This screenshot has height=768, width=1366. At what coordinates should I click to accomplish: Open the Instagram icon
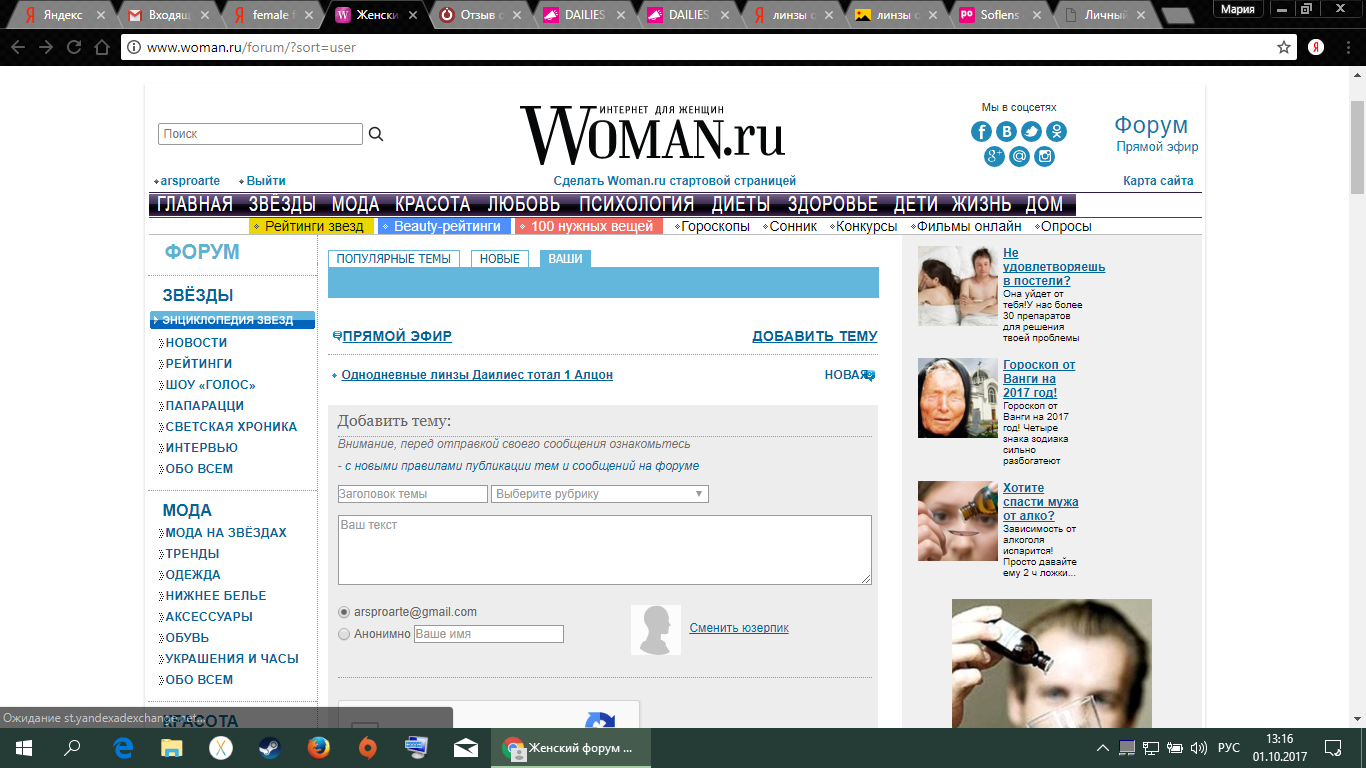[x=1044, y=156]
